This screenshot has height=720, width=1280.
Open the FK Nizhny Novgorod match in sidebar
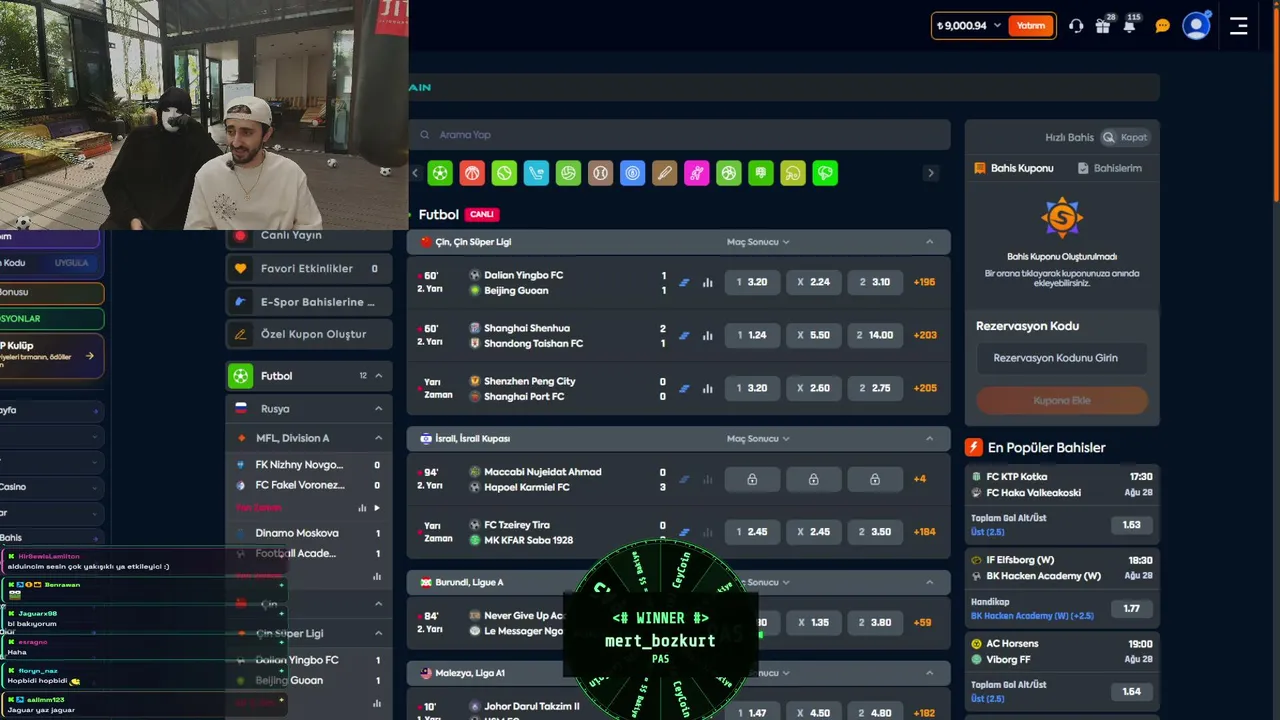(309, 465)
